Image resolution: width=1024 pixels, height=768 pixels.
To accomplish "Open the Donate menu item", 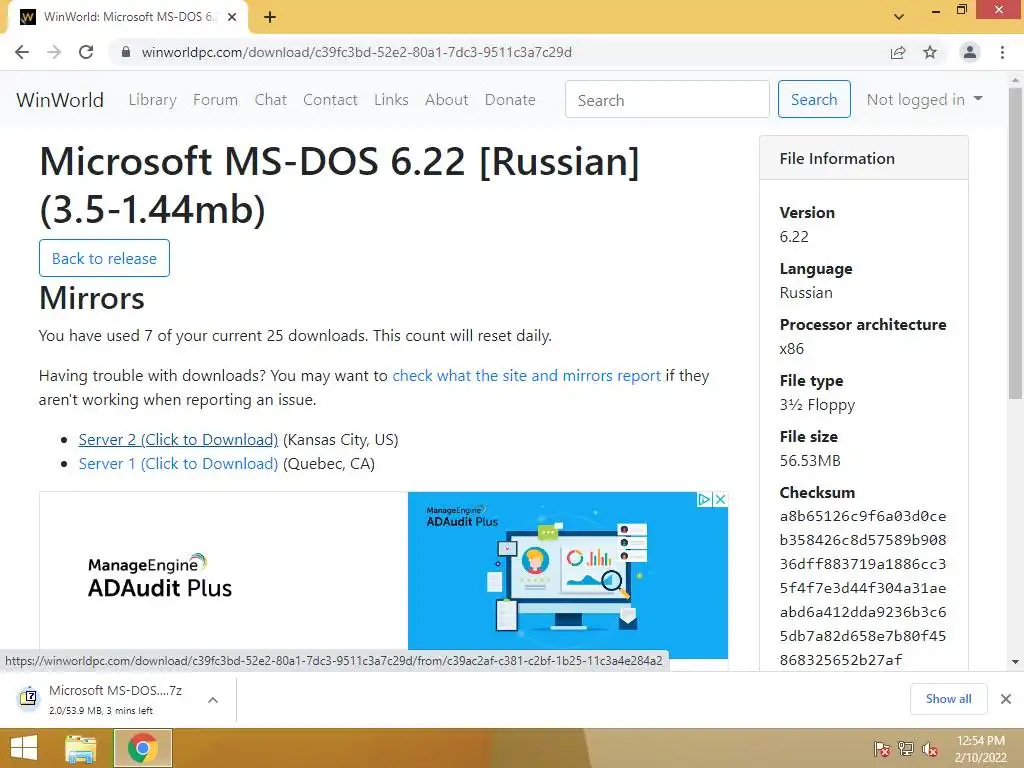I will [x=510, y=100].
